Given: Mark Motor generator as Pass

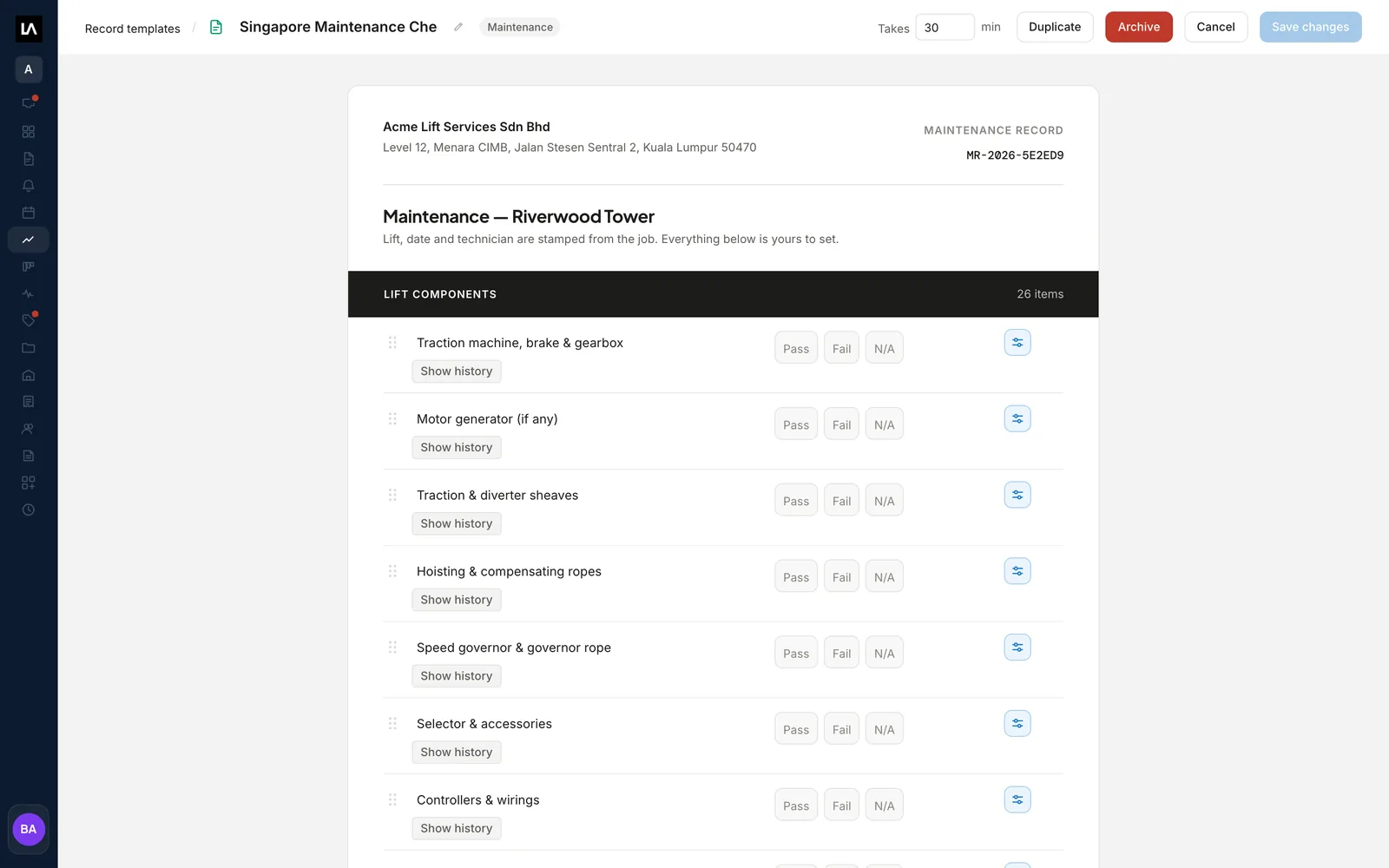Looking at the screenshot, I should click(796, 424).
